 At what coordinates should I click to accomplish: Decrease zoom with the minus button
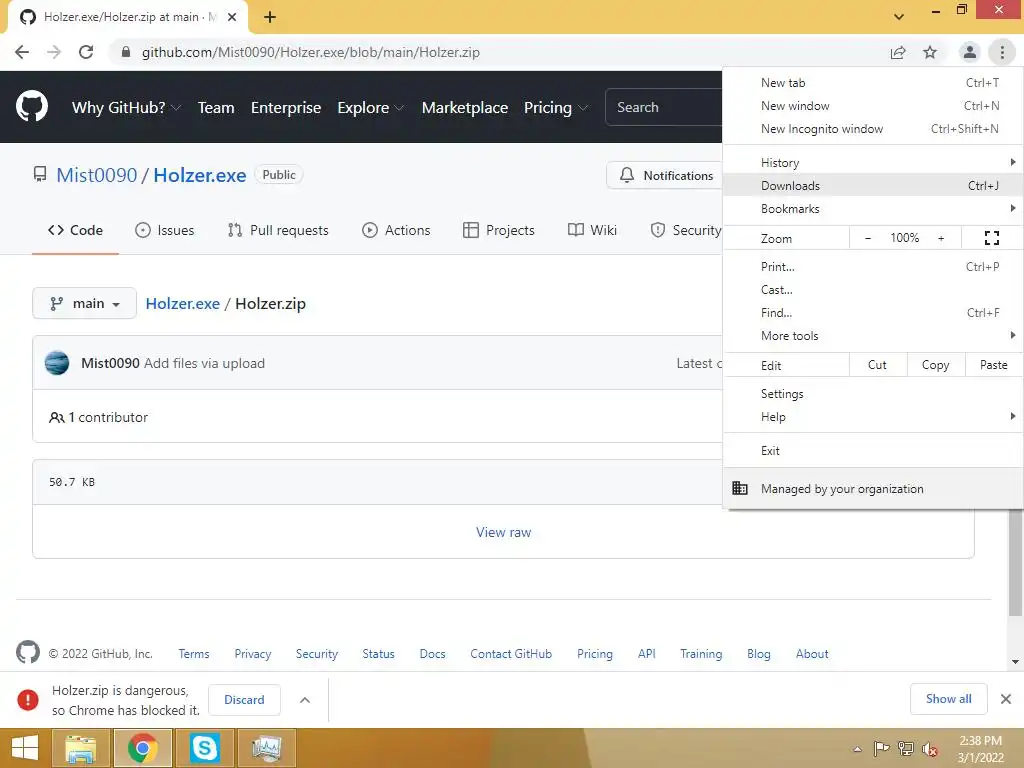tap(867, 238)
